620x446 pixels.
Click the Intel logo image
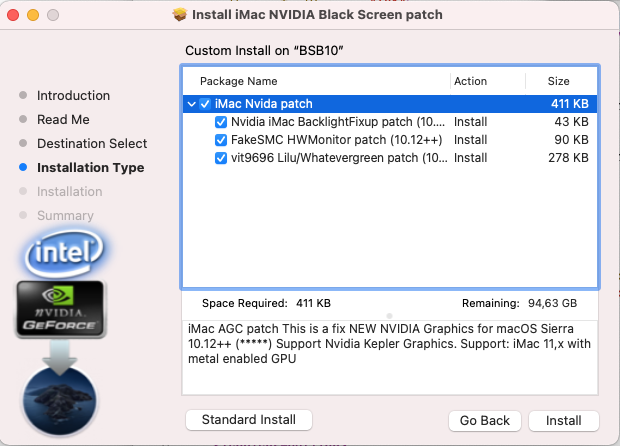[59, 254]
